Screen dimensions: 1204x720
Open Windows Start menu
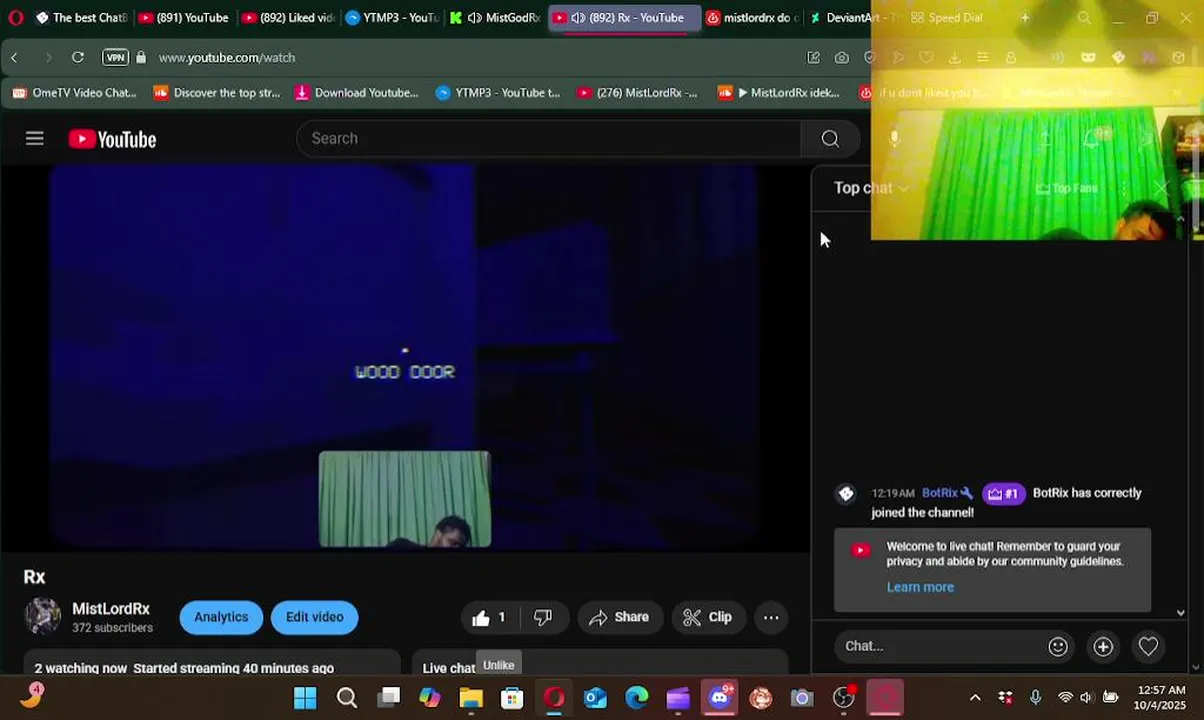tap(305, 698)
